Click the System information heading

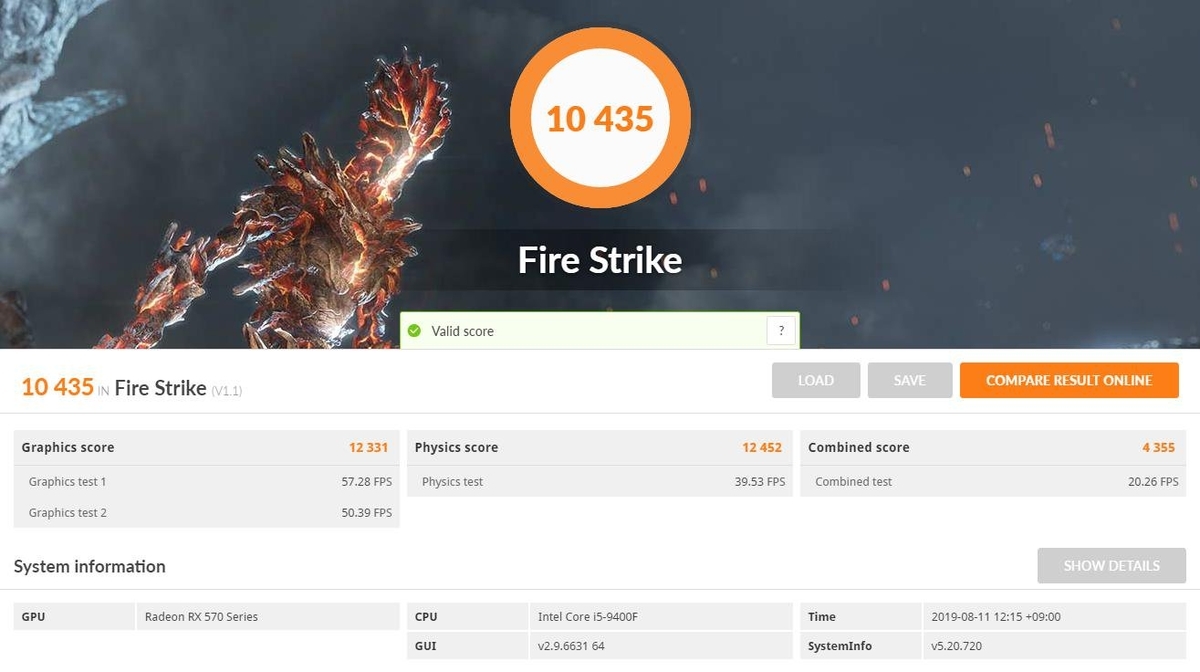(x=89, y=566)
